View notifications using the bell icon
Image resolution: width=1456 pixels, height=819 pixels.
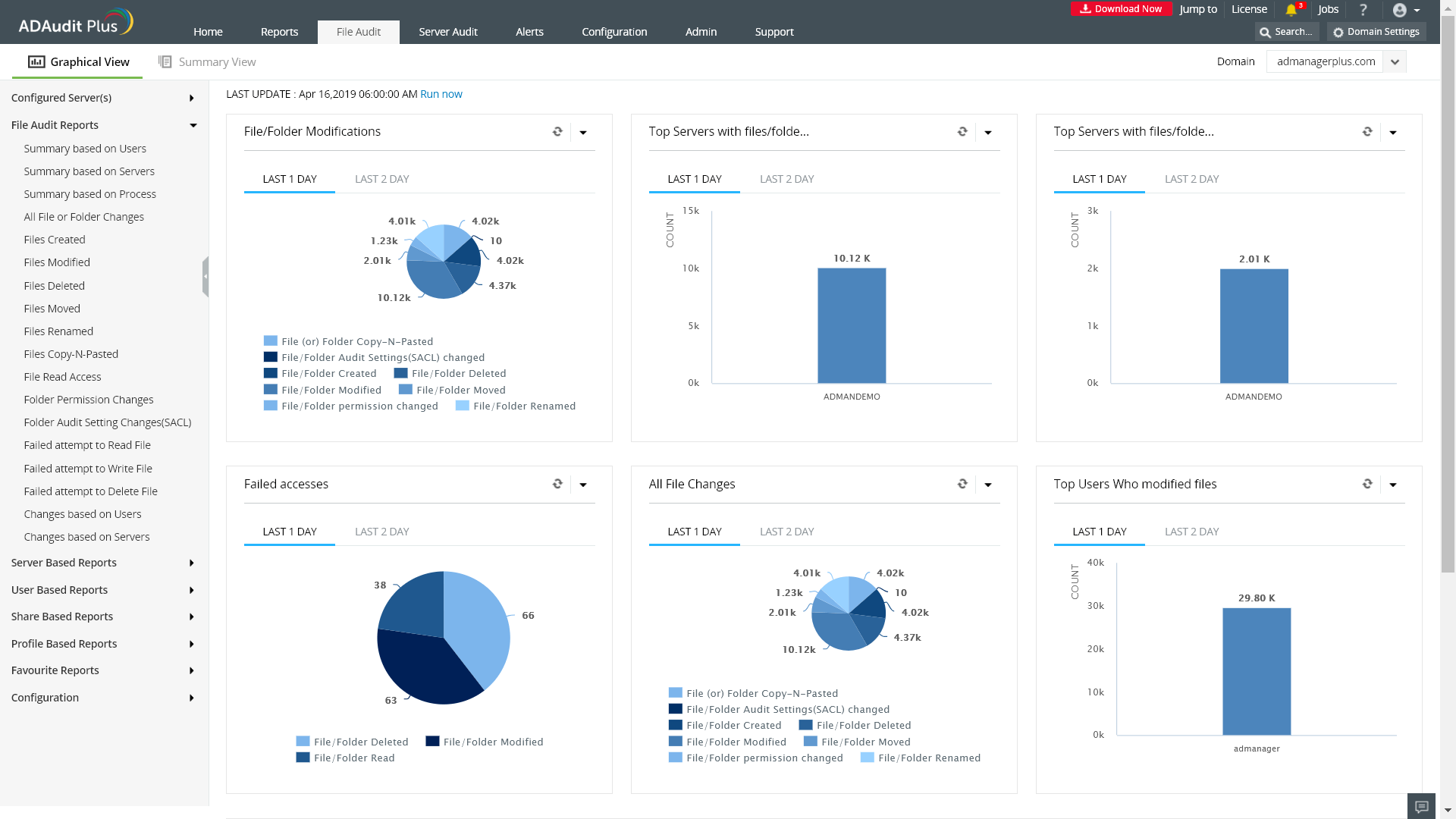click(x=1291, y=9)
